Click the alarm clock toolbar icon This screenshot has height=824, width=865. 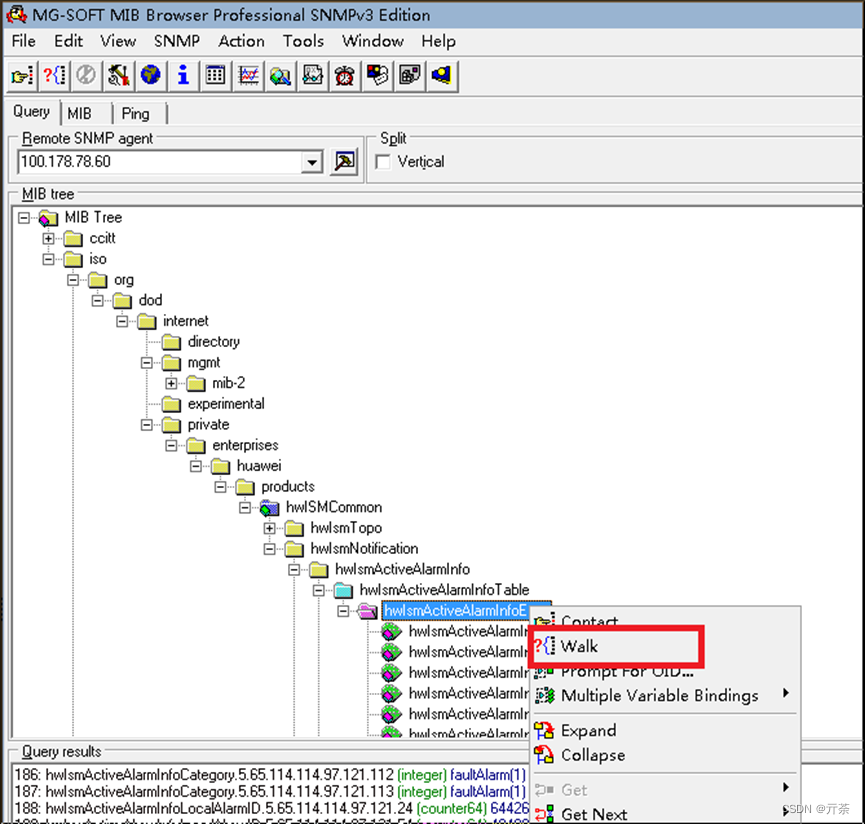click(x=343, y=75)
